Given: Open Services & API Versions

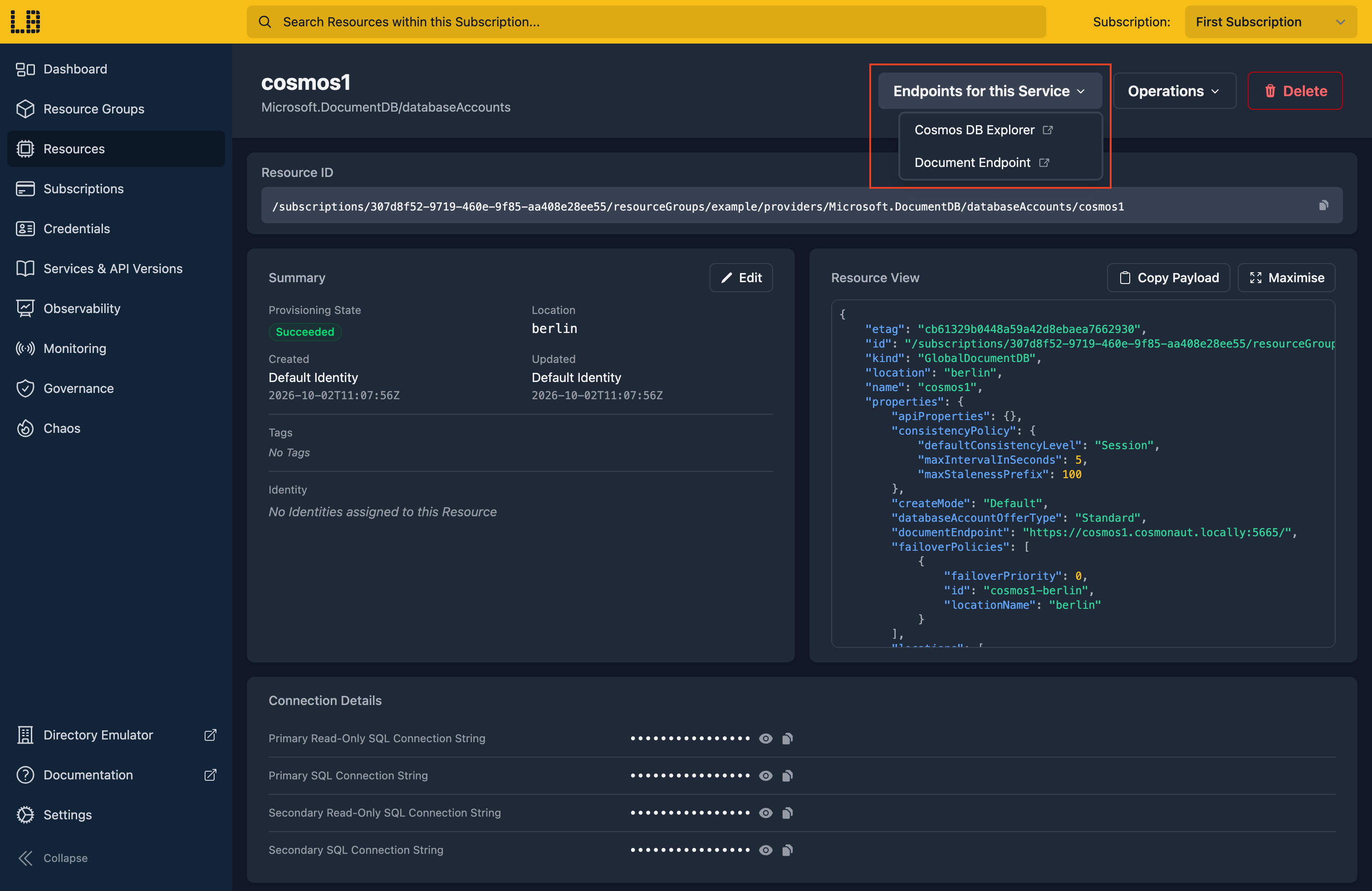Looking at the screenshot, I should pos(116,269).
